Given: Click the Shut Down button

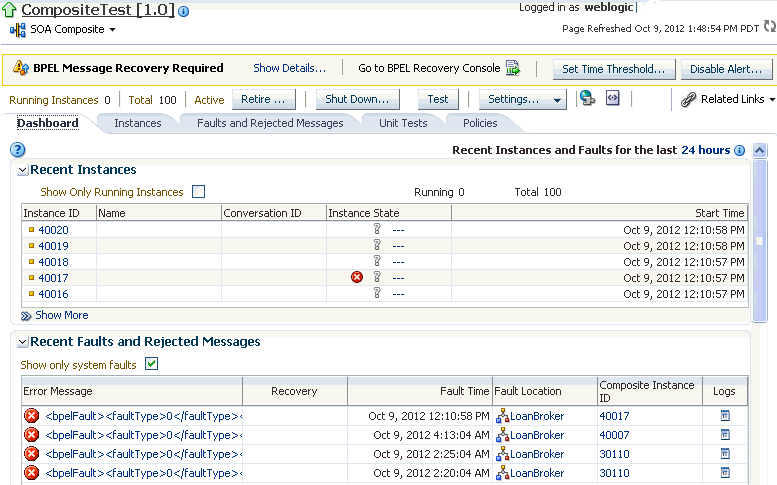Looking at the screenshot, I should 357,99.
